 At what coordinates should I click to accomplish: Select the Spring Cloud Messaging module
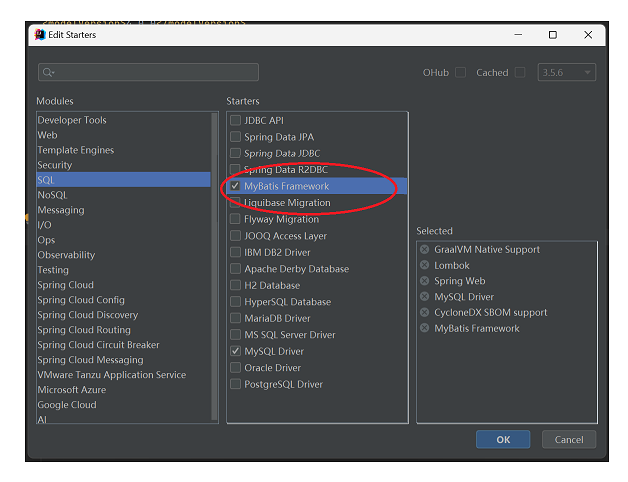123,360
